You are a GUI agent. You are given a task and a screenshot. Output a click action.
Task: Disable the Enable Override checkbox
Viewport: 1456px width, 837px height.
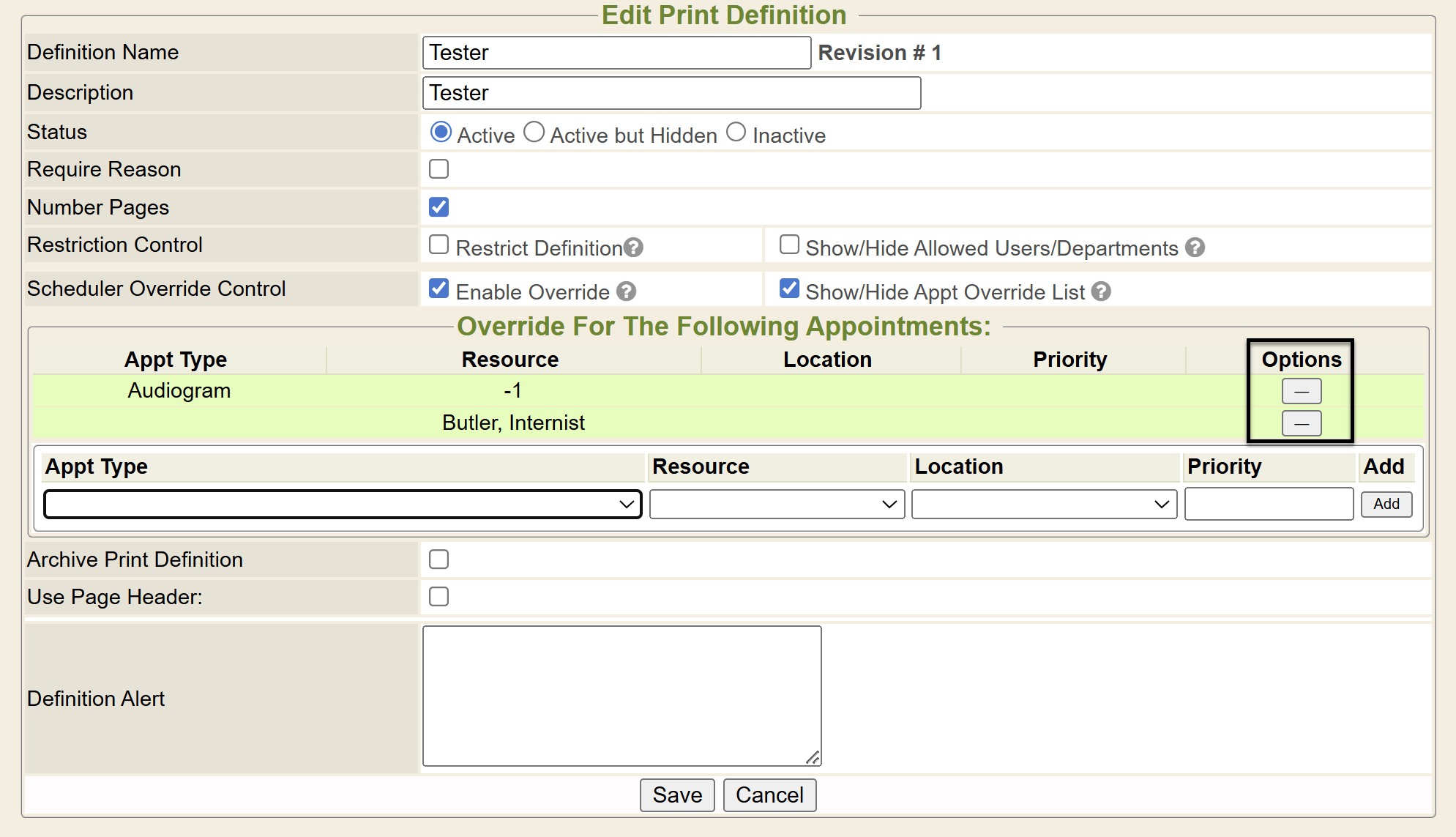pyautogui.click(x=439, y=289)
